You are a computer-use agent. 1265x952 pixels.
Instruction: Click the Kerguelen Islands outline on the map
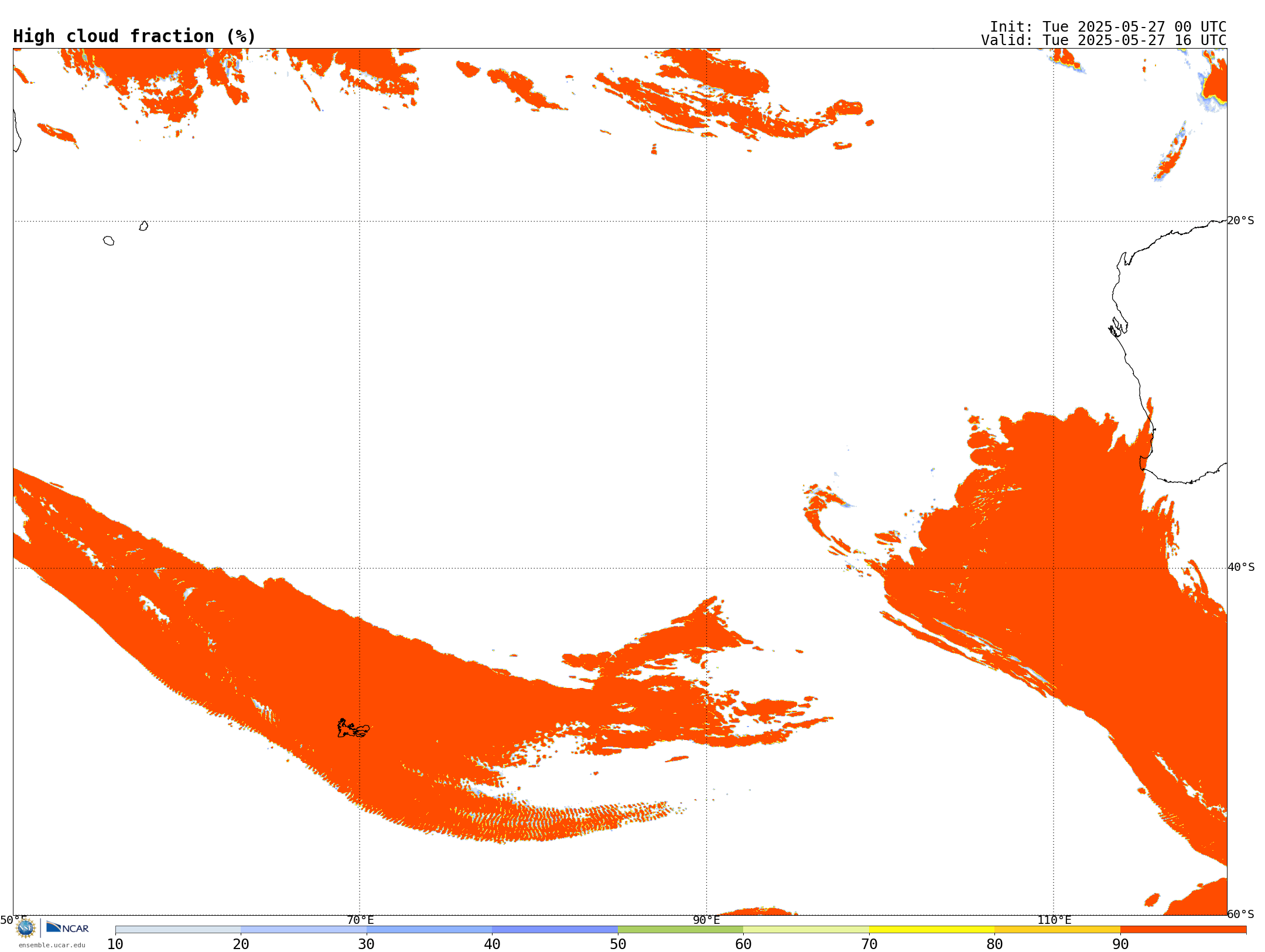(353, 728)
